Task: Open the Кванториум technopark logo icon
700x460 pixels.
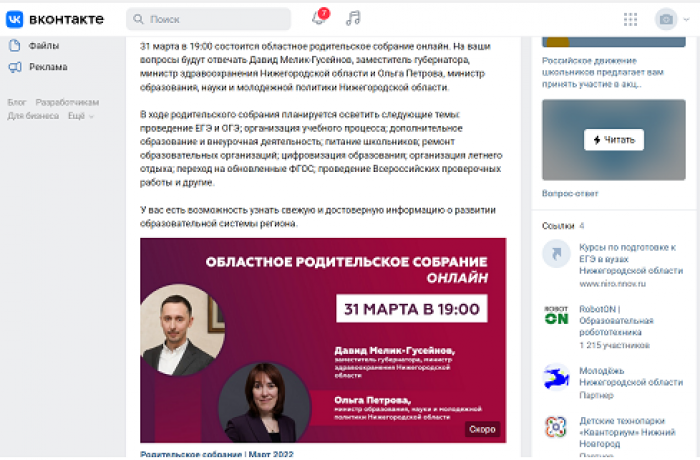Action: (x=556, y=427)
